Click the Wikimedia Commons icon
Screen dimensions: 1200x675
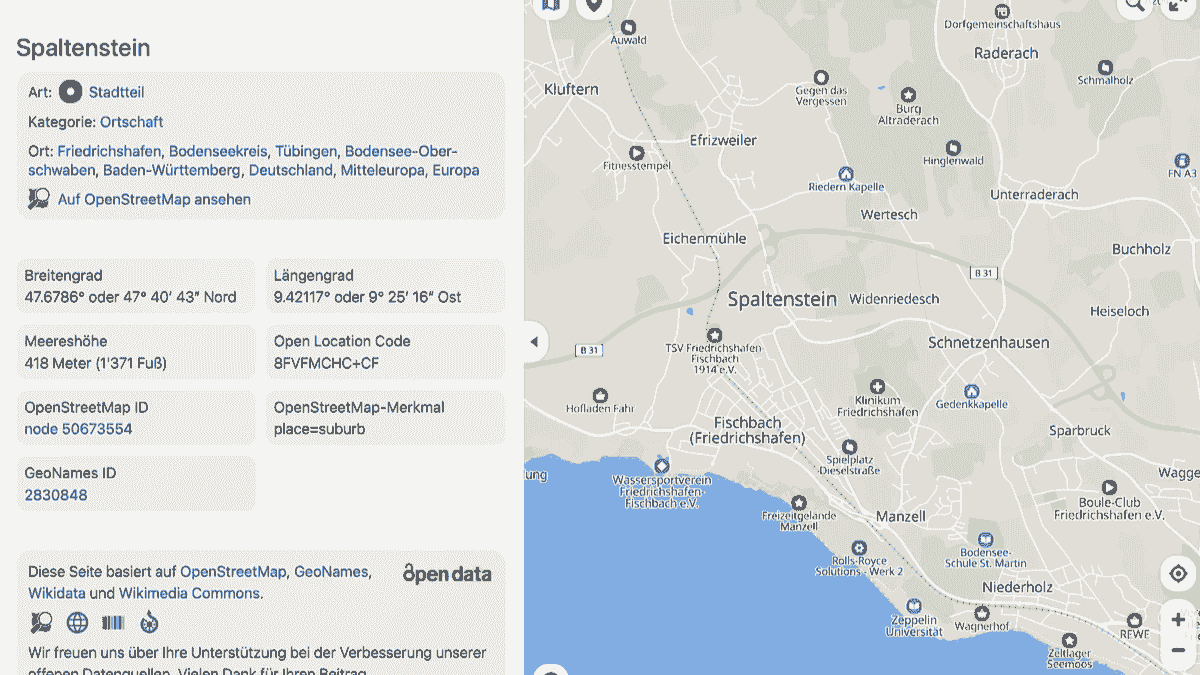tap(149, 623)
